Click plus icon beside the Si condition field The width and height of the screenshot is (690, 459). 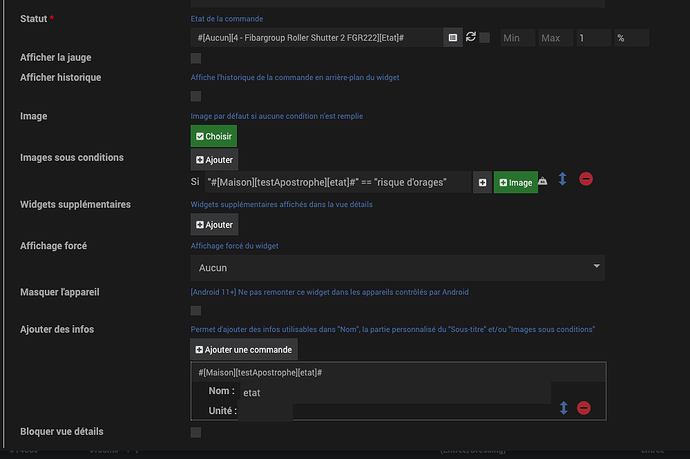(x=482, y=183)
